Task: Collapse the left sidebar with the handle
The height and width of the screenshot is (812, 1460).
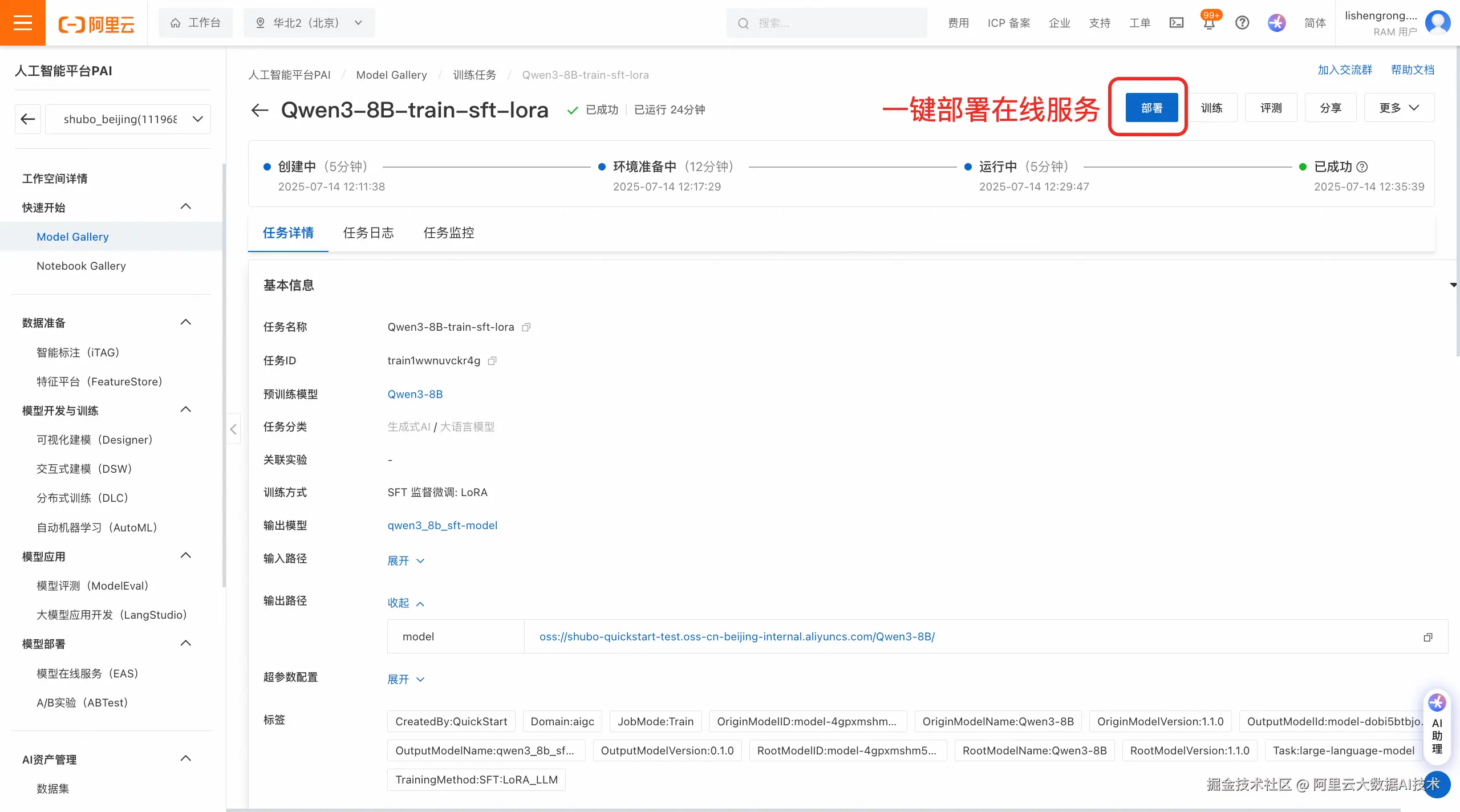Action: click(233, 429)
